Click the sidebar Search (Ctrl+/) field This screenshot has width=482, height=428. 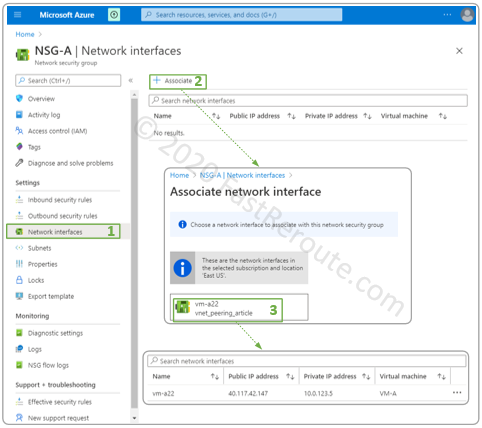tap(68, 81)
